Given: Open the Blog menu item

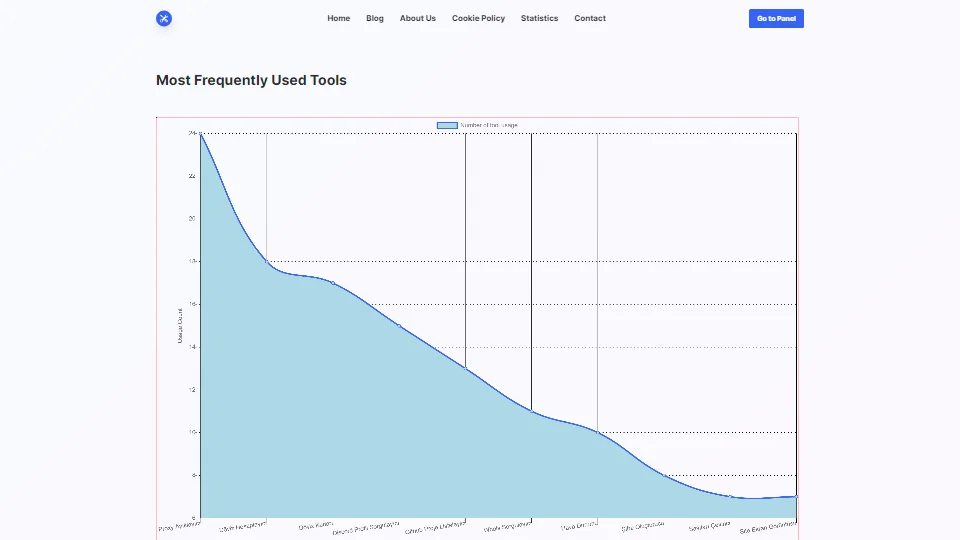Looking at the screenshot, I should click(x=375, y=18).
